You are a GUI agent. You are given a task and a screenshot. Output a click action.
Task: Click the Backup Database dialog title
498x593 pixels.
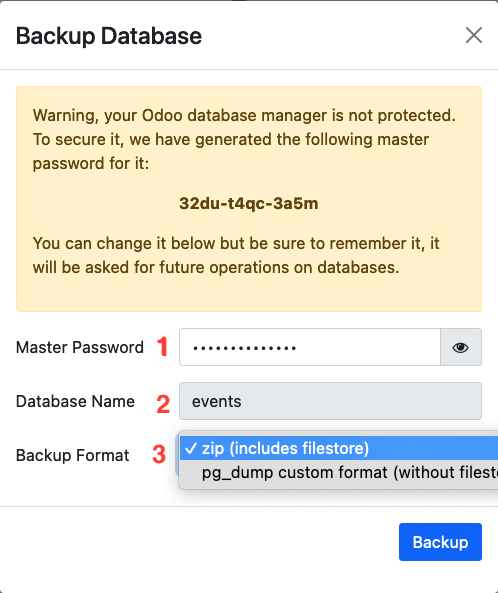point(109,36)
